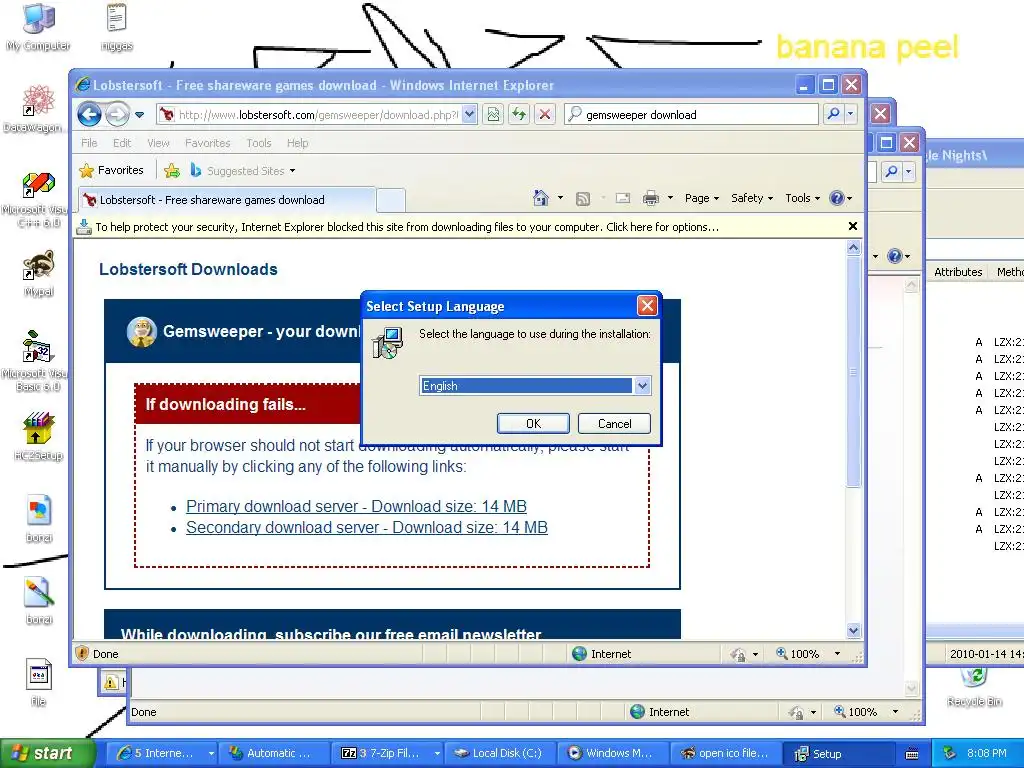The height and width of the screenshot is (768, 1024).
Task: Refresh the Lobstersoft page
Action: [519, 115]
